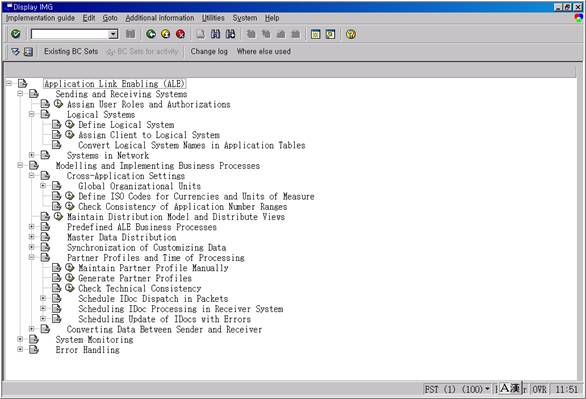Click the Where else used button
Image resolution: width=586 pixels, height=399 pixels.
click(263, 52)
